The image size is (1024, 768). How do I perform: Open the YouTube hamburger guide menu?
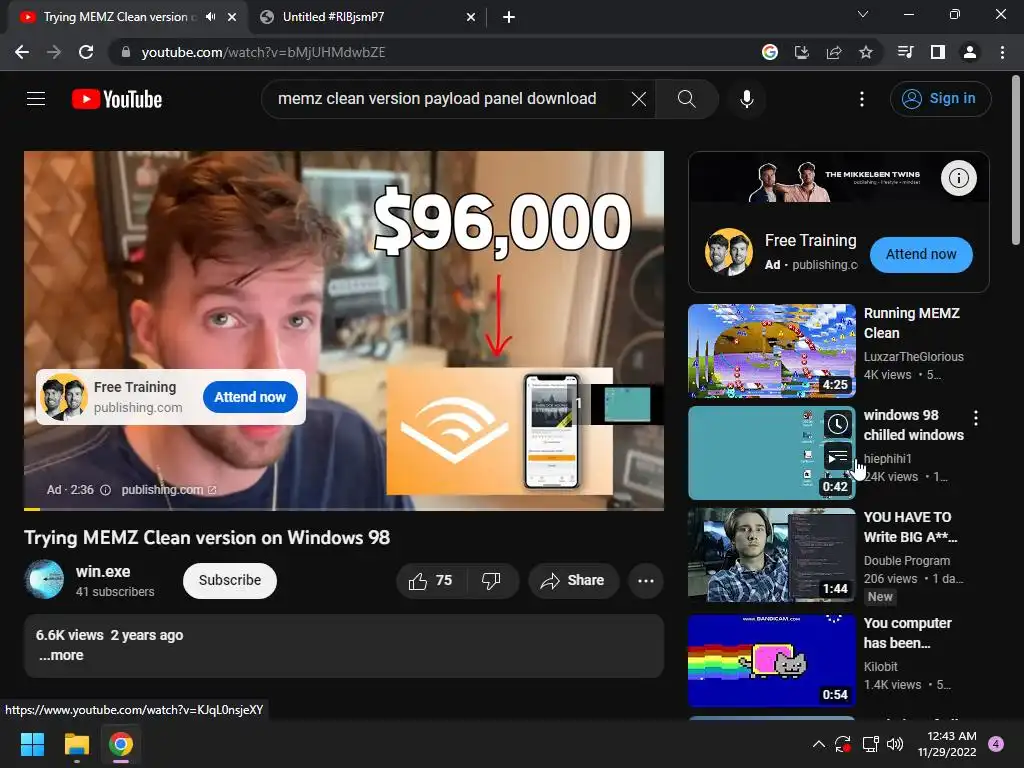coord(36,99)
